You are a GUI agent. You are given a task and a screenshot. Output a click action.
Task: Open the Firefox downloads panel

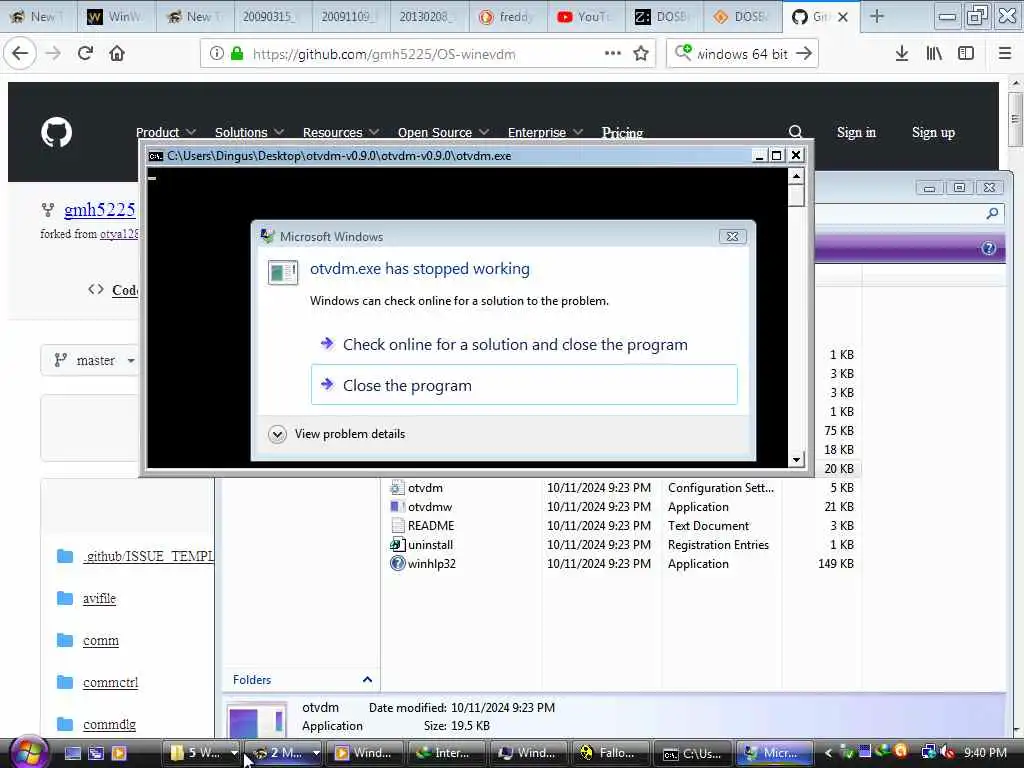click(902, 54)
